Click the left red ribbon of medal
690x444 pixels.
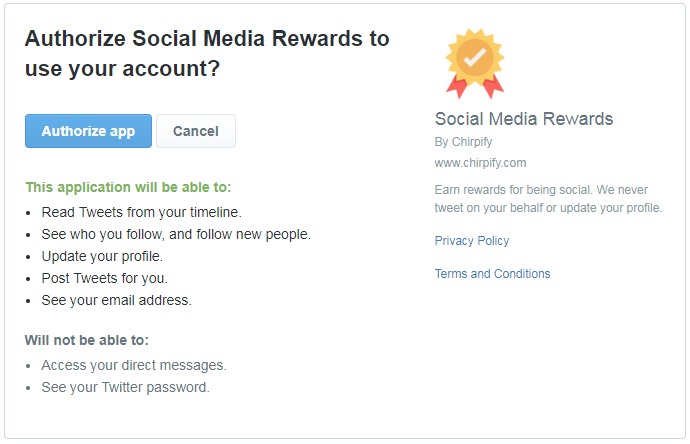[457, 87]
